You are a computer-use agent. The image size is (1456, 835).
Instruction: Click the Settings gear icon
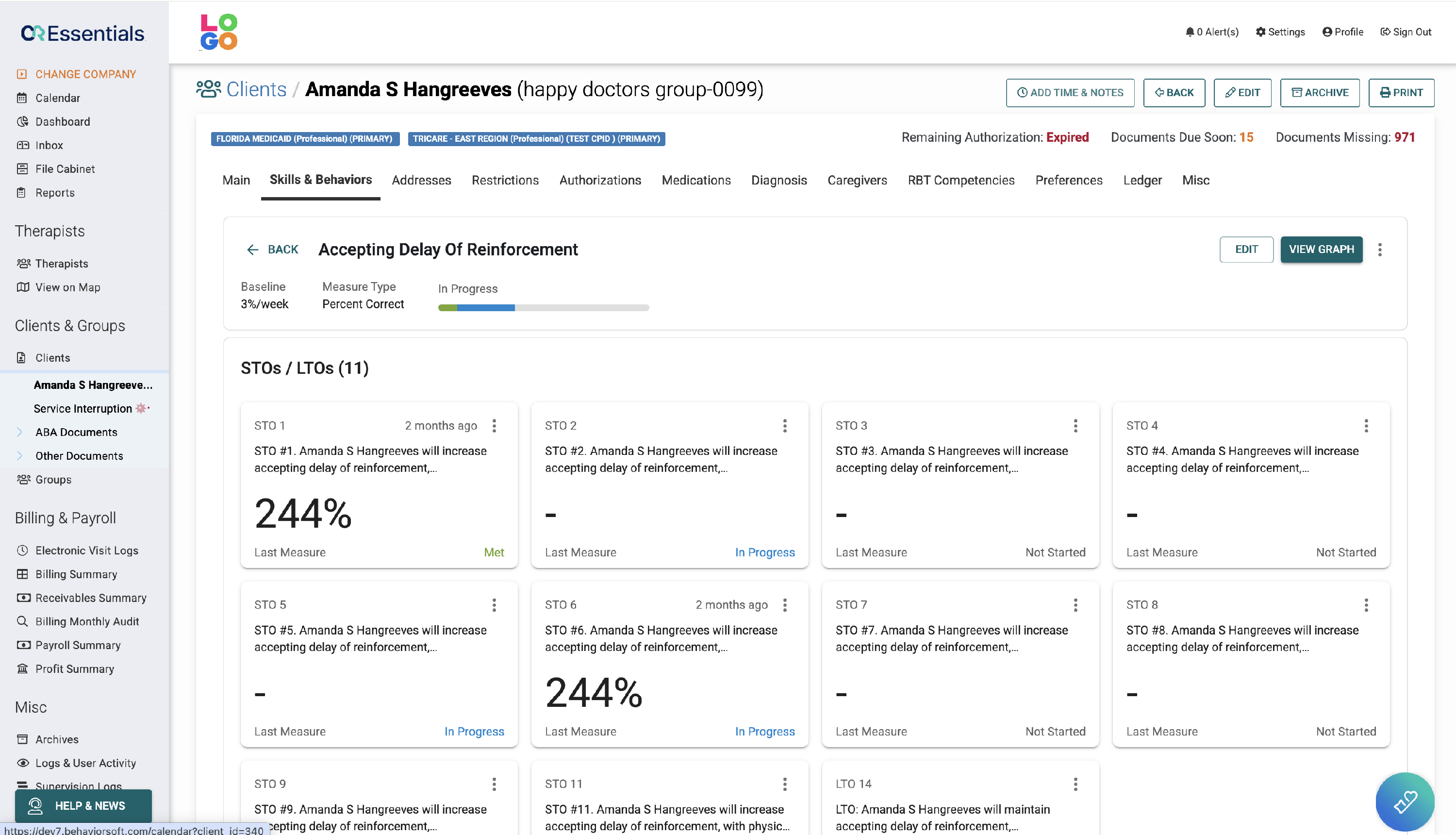click(1260, 32)
